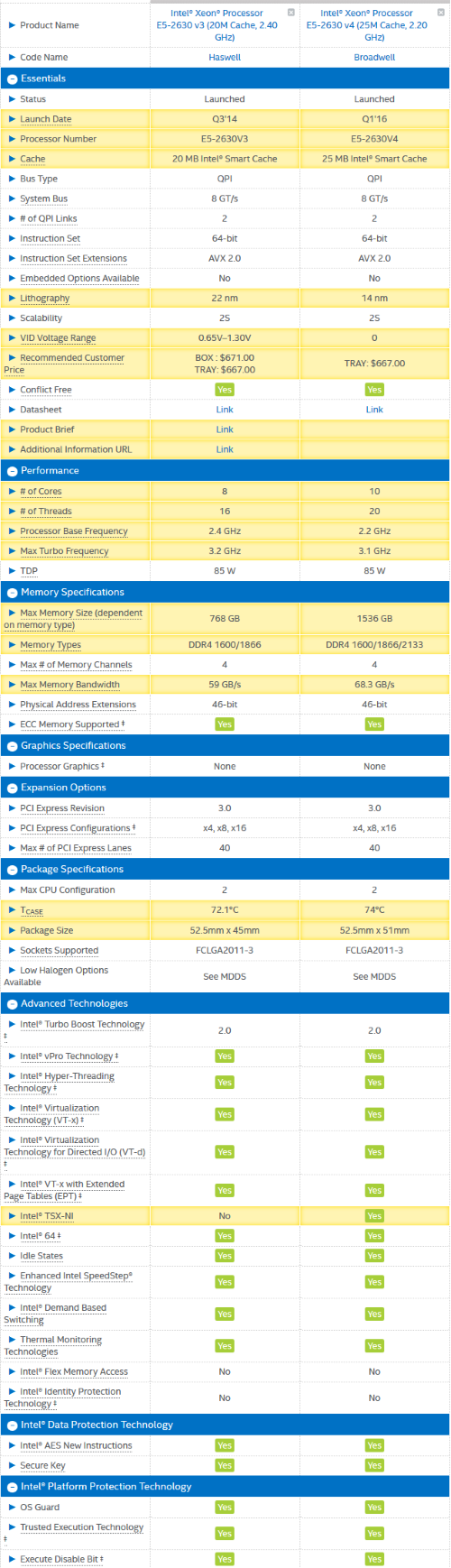Click the Thermal Monitoring Technologies label
Screen dimensions: 451x1568
53,1346
